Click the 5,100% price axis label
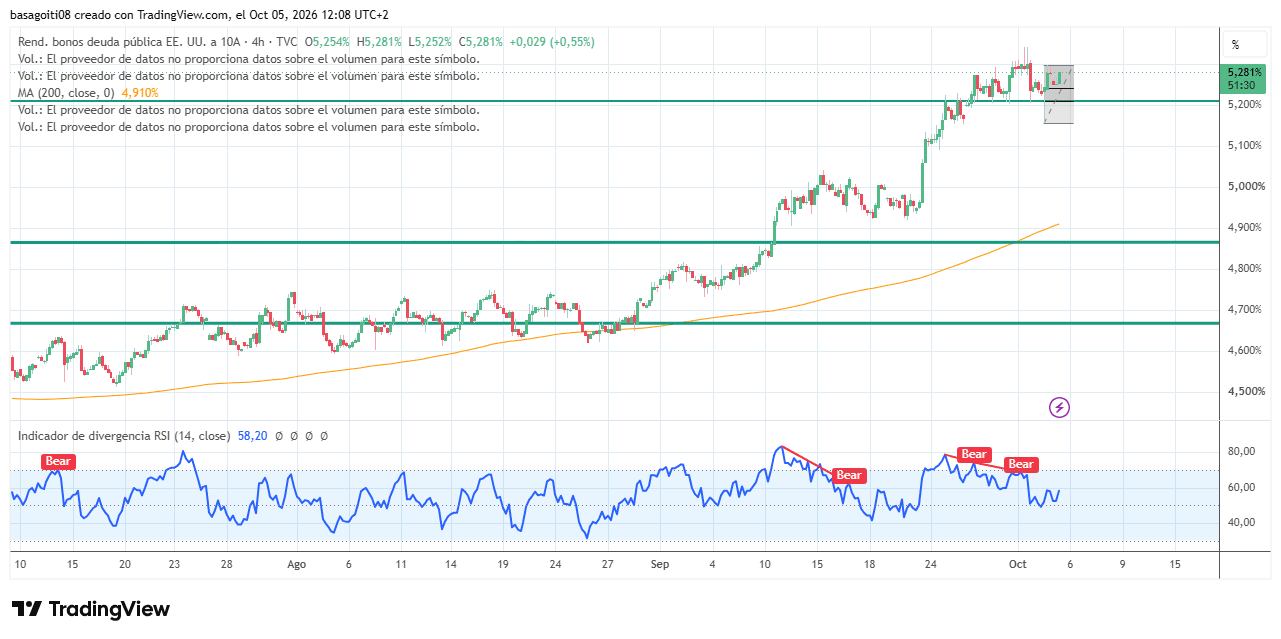 point(1245,145)
